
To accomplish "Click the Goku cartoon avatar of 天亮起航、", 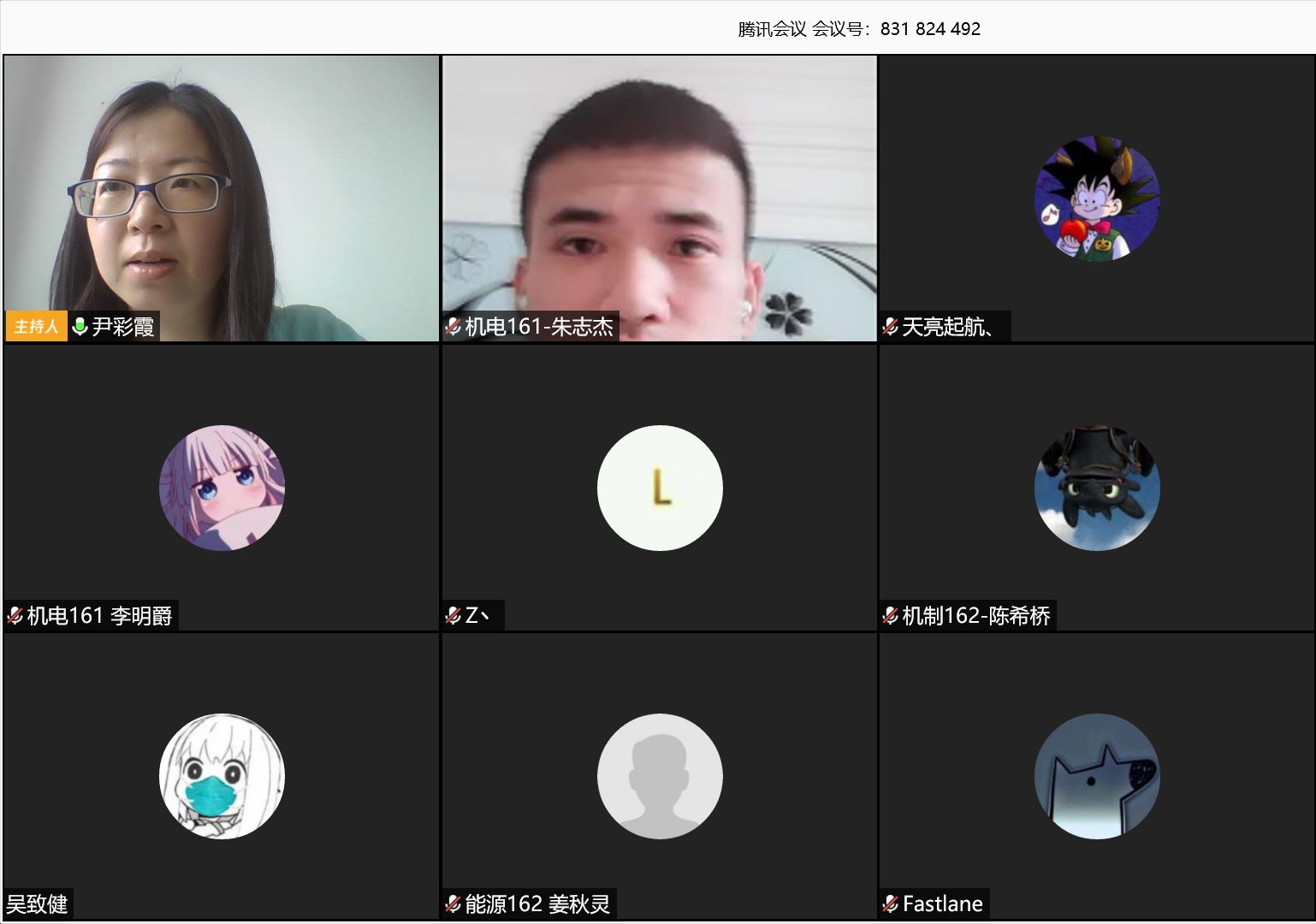I will pos(1097,198).
